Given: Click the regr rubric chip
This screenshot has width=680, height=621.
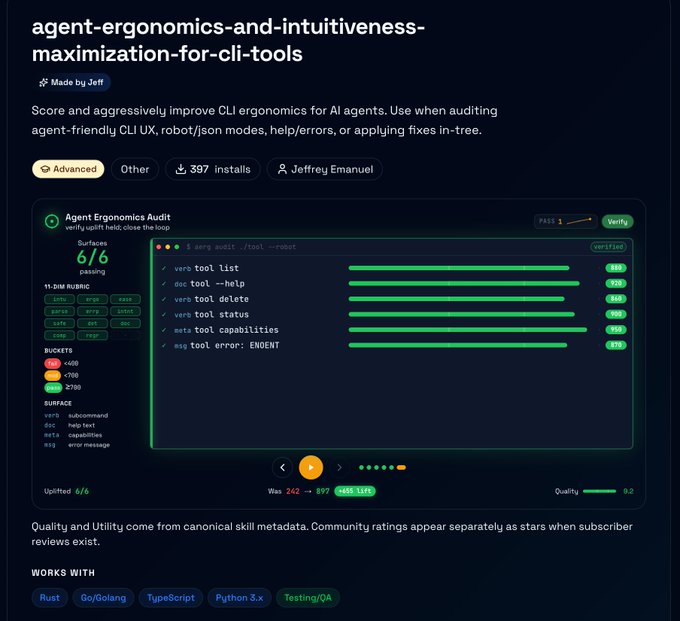Looking at the screenshot, I should coord(92,336).
